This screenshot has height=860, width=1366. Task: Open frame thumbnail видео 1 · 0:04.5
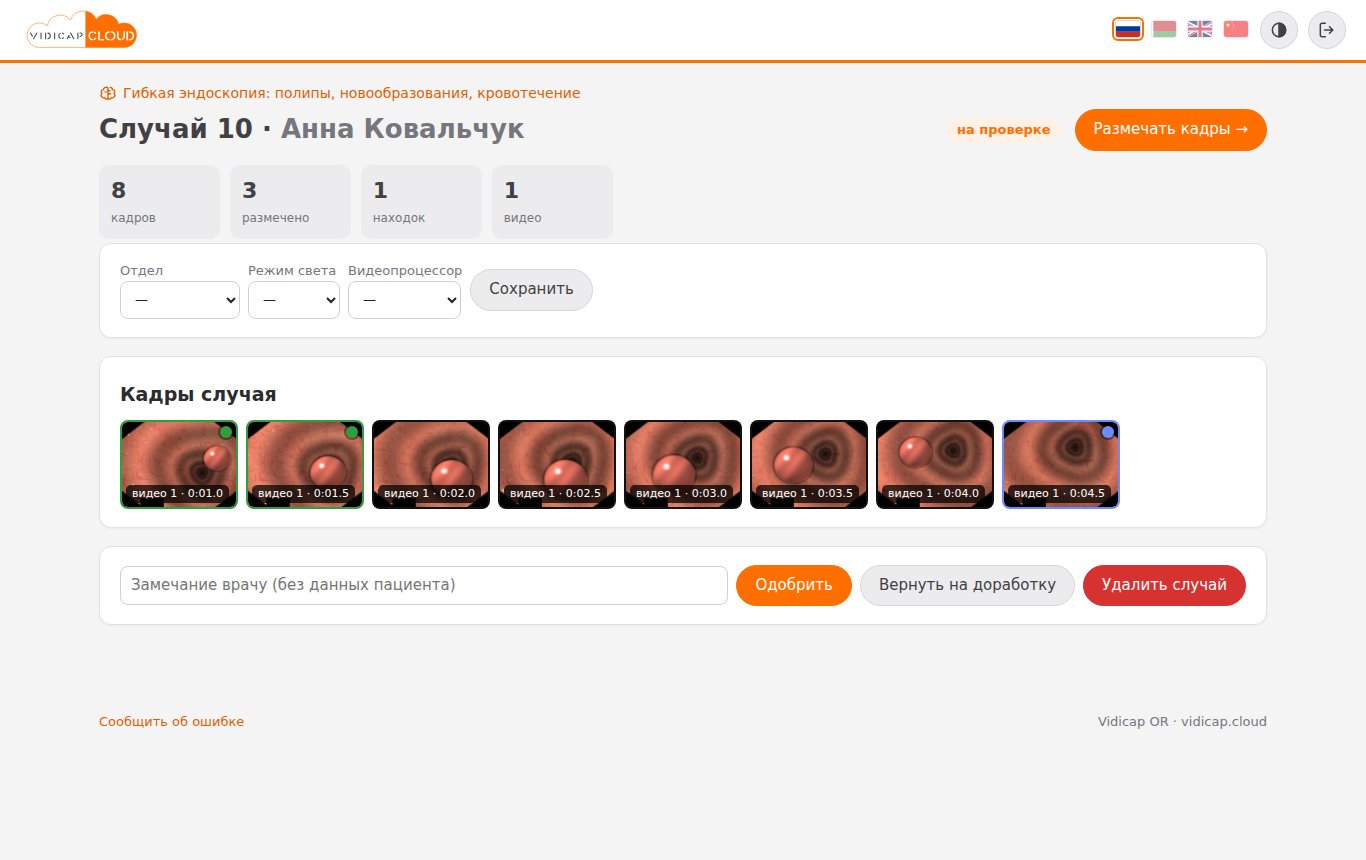[1061, 464]
